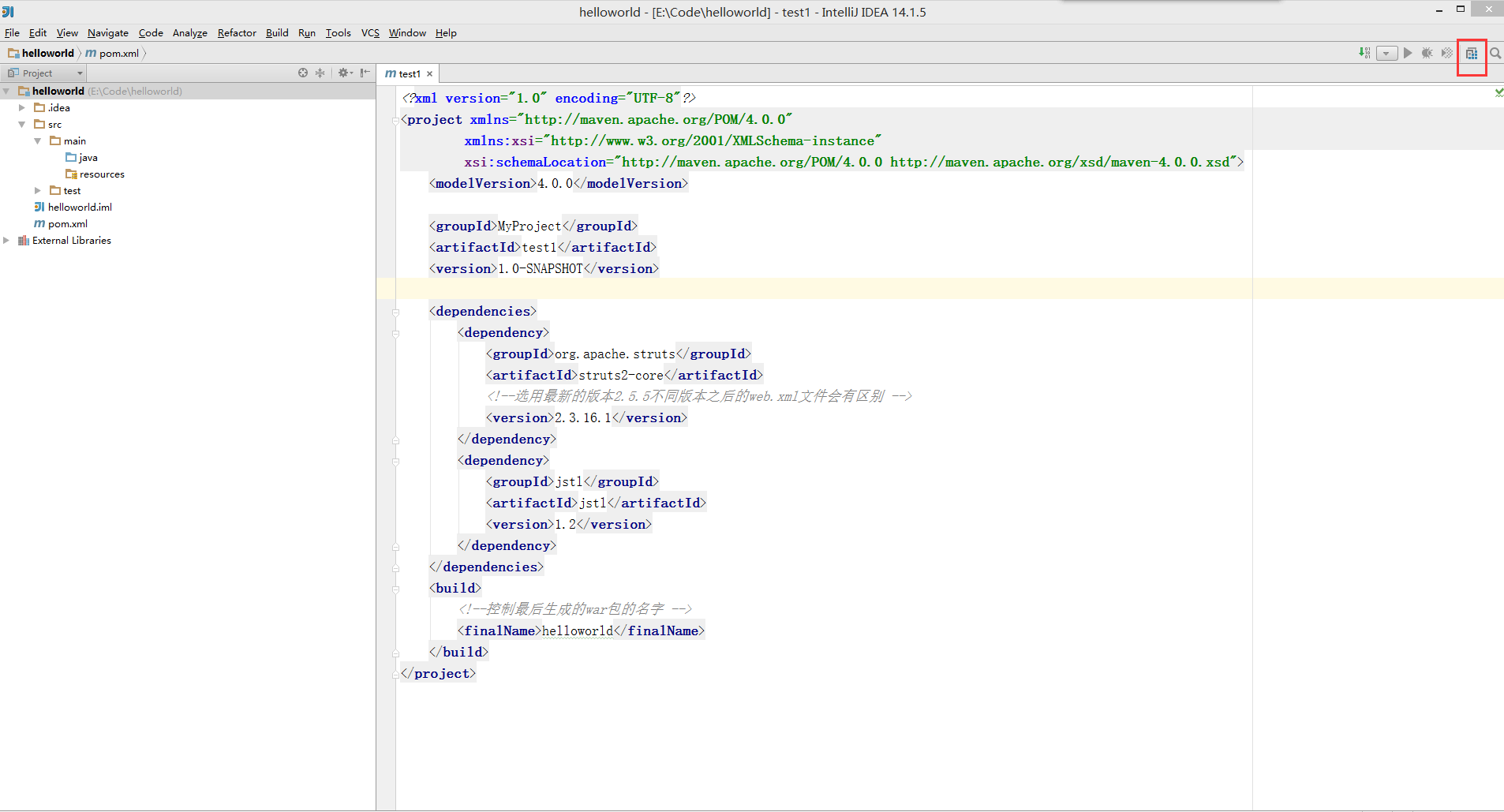
Task: Click the MyProject groupId text
Action: pos(529,226)
